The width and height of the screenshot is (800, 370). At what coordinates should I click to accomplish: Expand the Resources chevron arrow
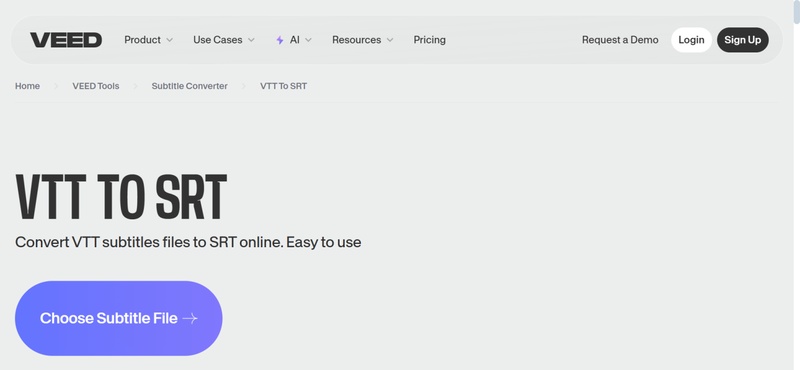(390, 40)
